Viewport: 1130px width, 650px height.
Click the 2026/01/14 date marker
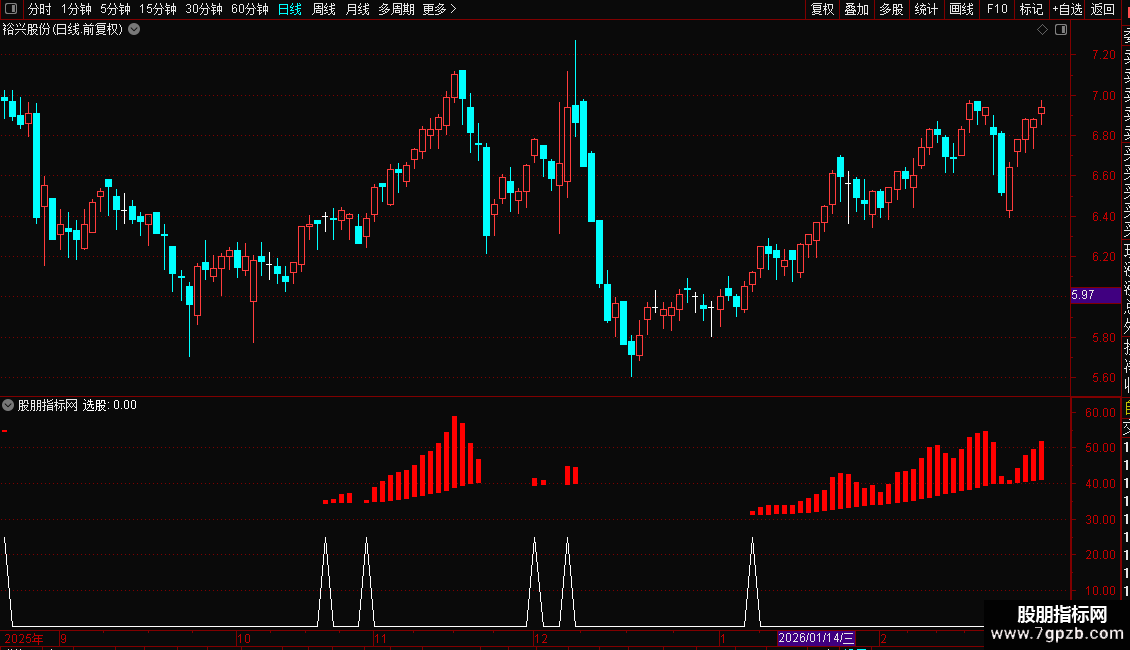tap(816, 638)
